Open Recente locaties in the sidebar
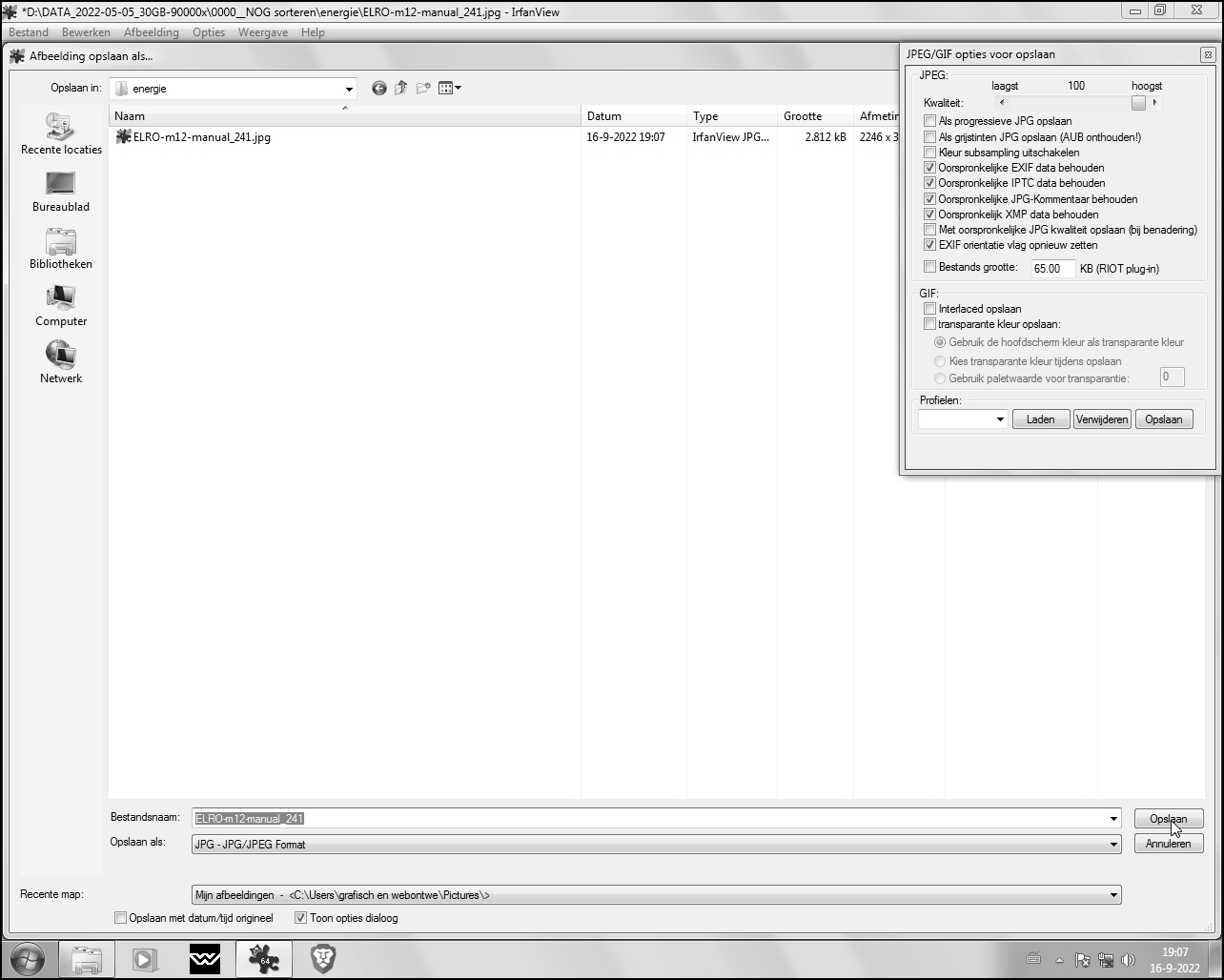 coord(61,134)
